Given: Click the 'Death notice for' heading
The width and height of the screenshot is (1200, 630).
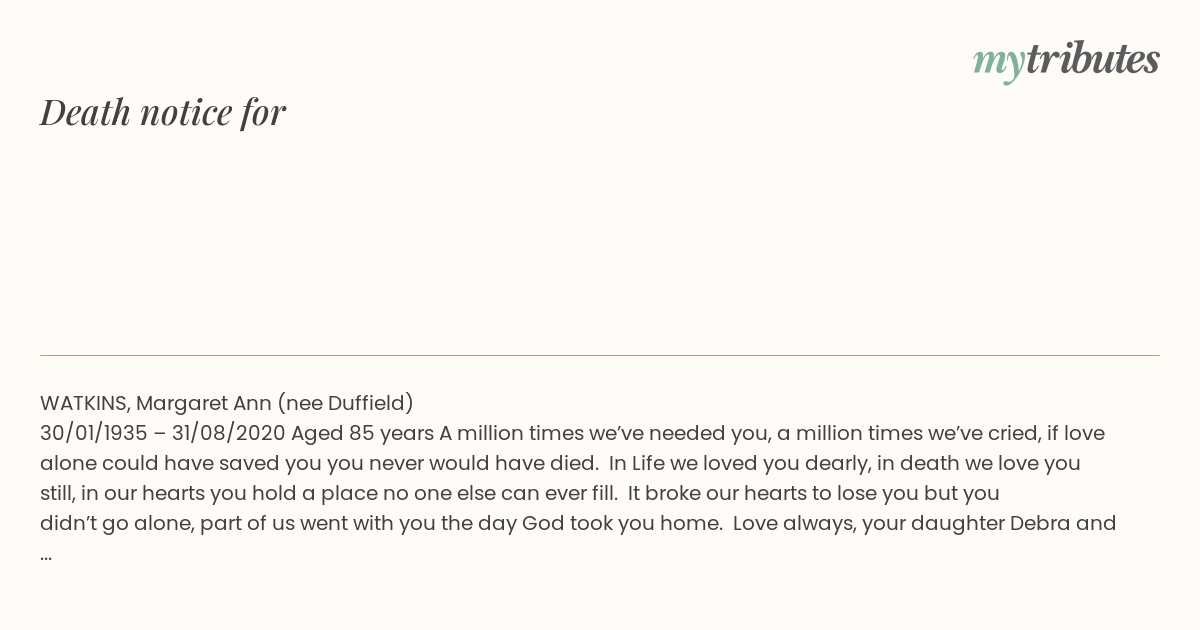Looking at the screenshot, I should tap(163, 113).
